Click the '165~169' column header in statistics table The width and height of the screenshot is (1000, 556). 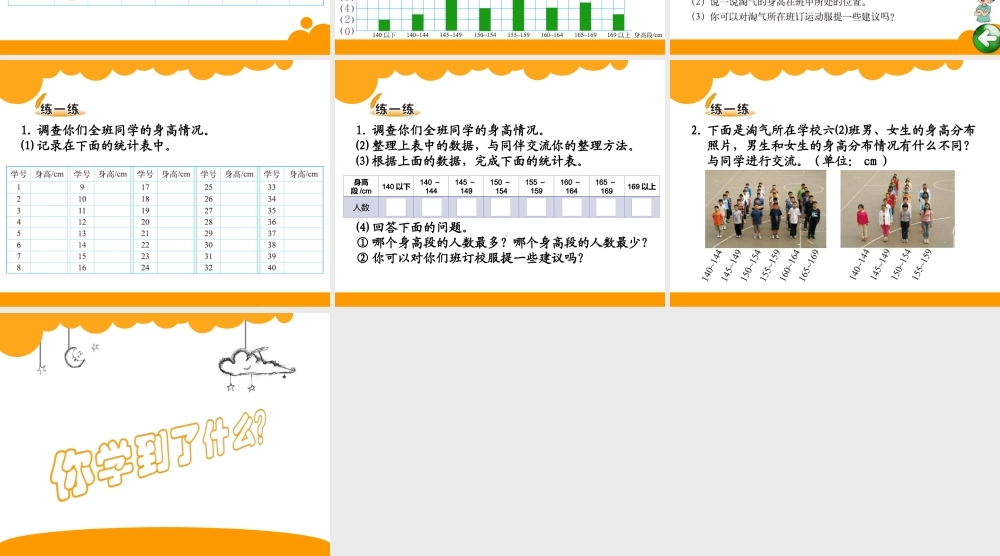coord(606,186)
